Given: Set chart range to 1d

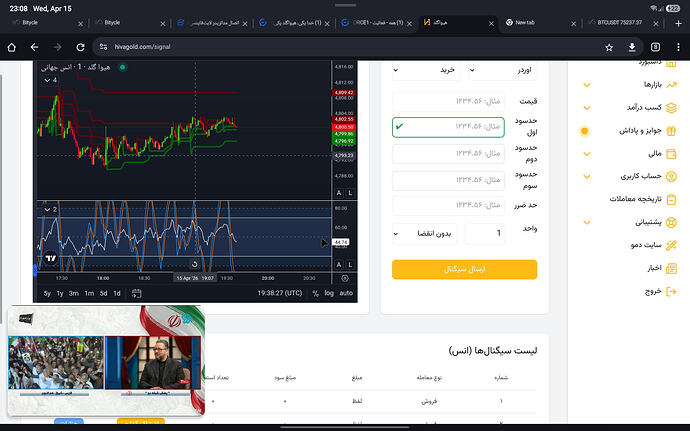Looking at the screenshot, I should (117, 293).
